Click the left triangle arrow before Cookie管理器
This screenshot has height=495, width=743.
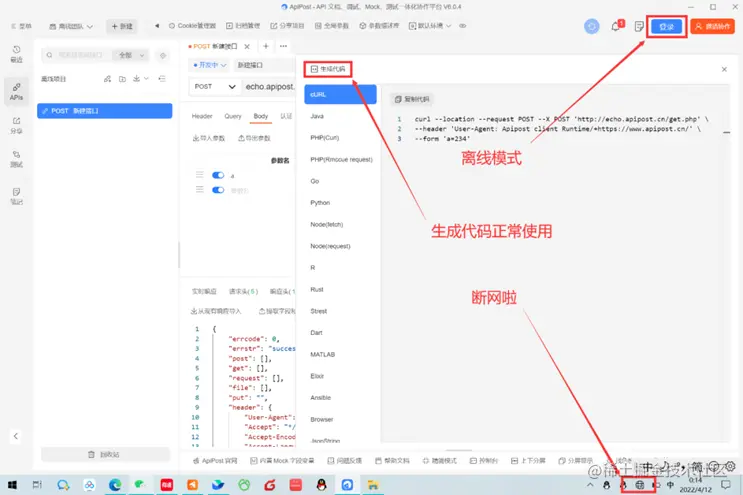[x=157, y=26]
